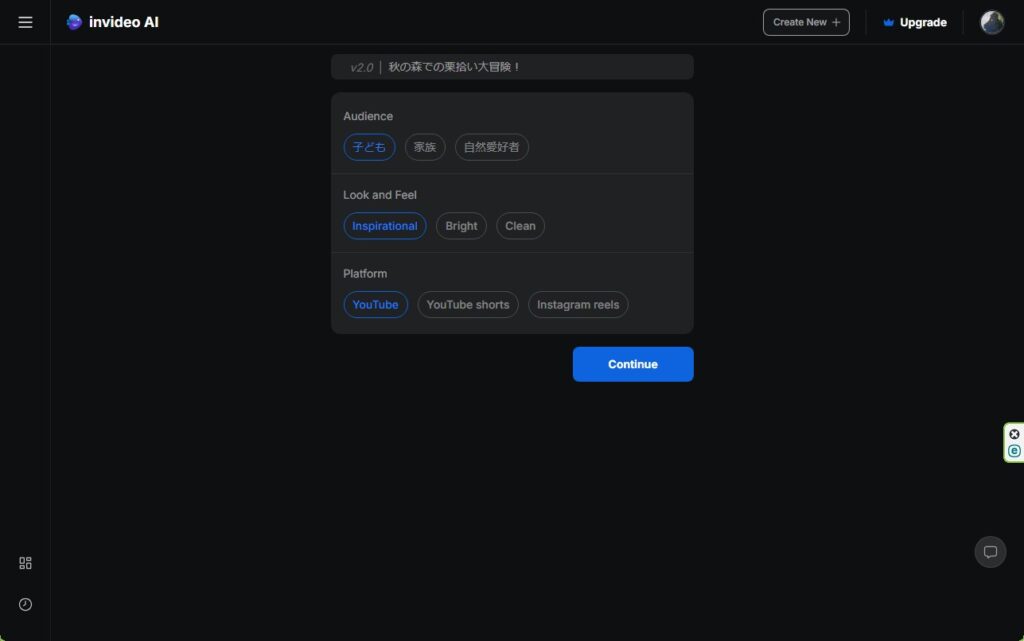Dismiss the side extension widget with X
Image resolution: width=1024 pixels, height=641 pixels.
(x=1014, y=434)
